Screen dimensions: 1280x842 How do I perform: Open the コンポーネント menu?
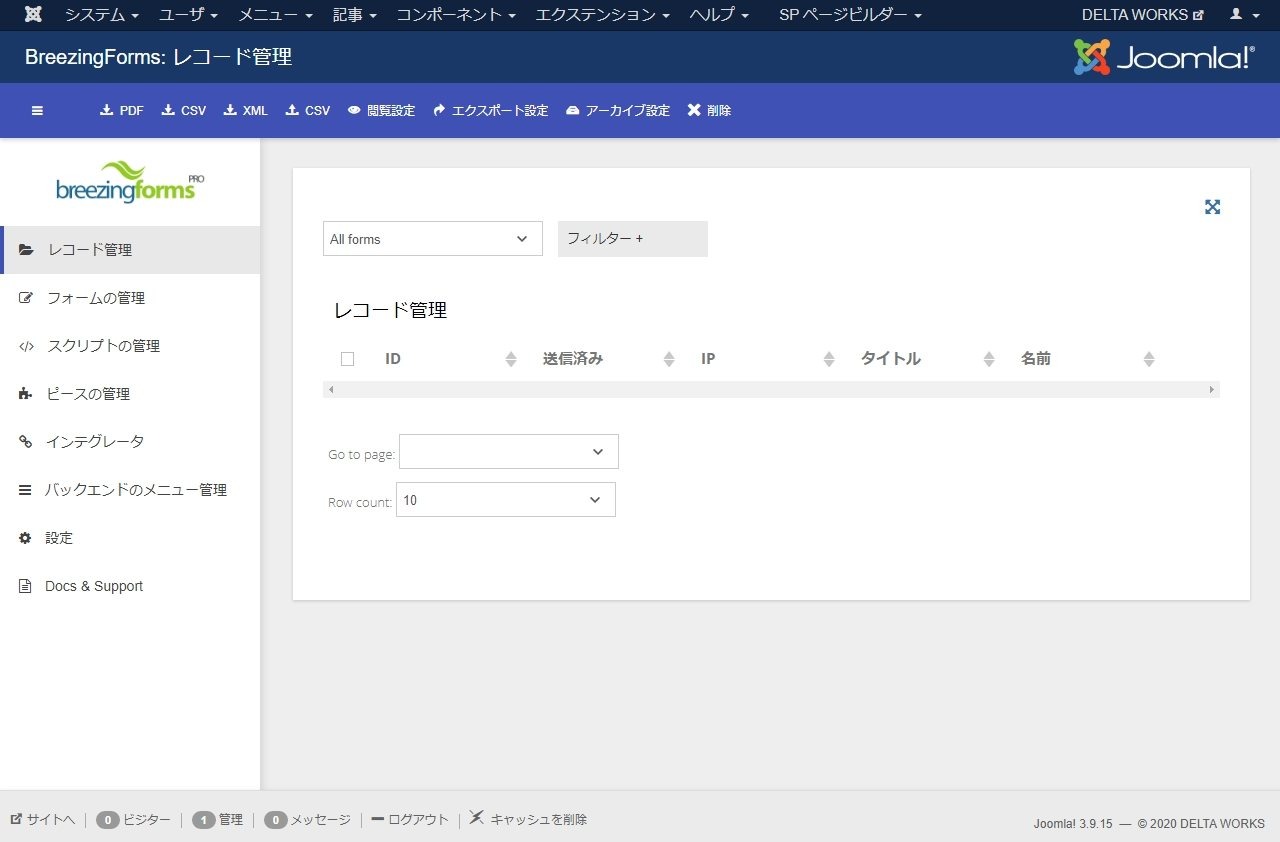pos(456,15)
